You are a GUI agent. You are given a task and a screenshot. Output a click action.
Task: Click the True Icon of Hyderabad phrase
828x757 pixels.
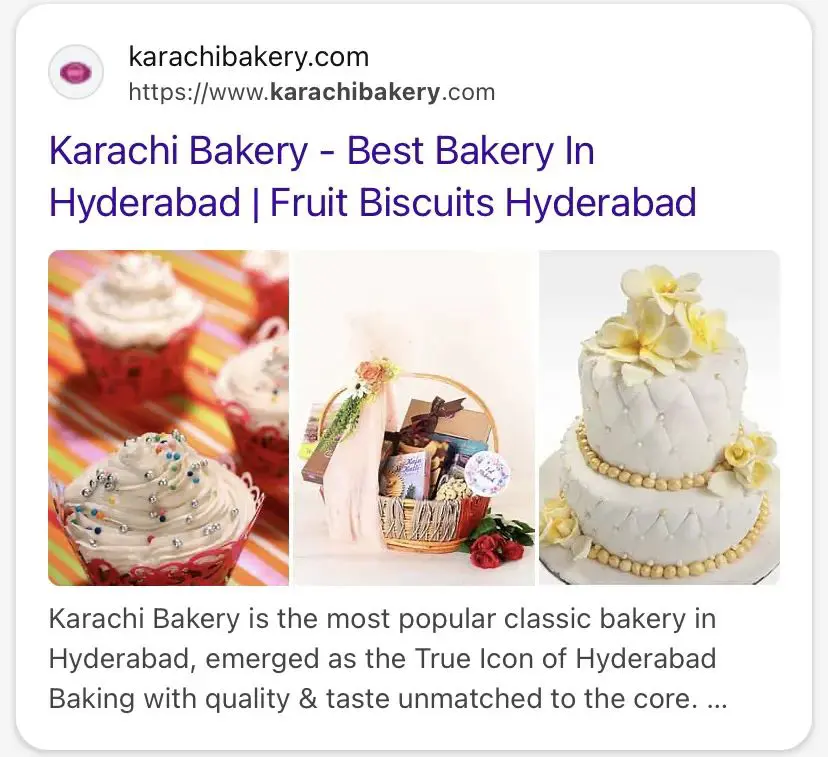pos(565,659)
